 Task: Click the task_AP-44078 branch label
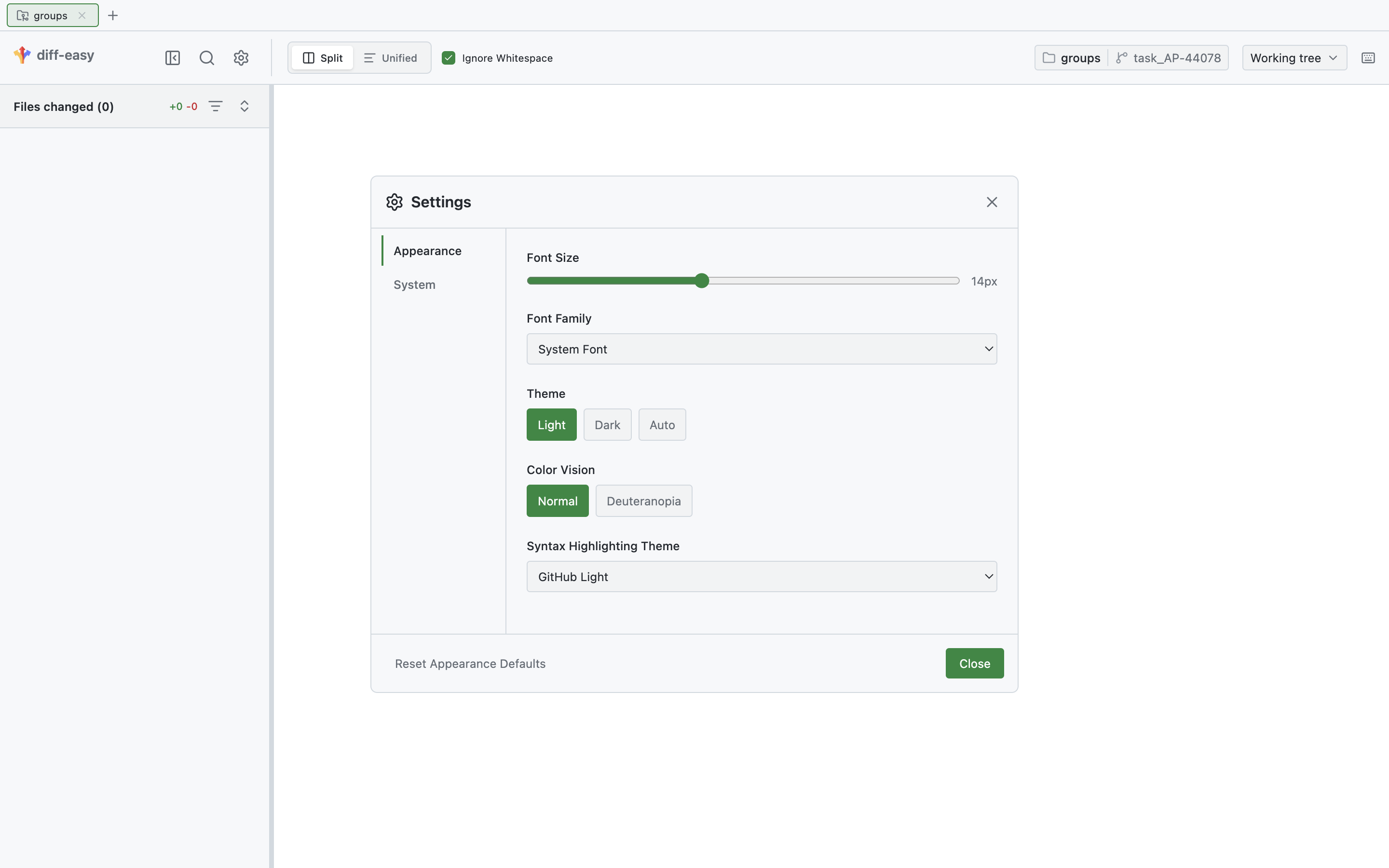tap(1177, 58)
